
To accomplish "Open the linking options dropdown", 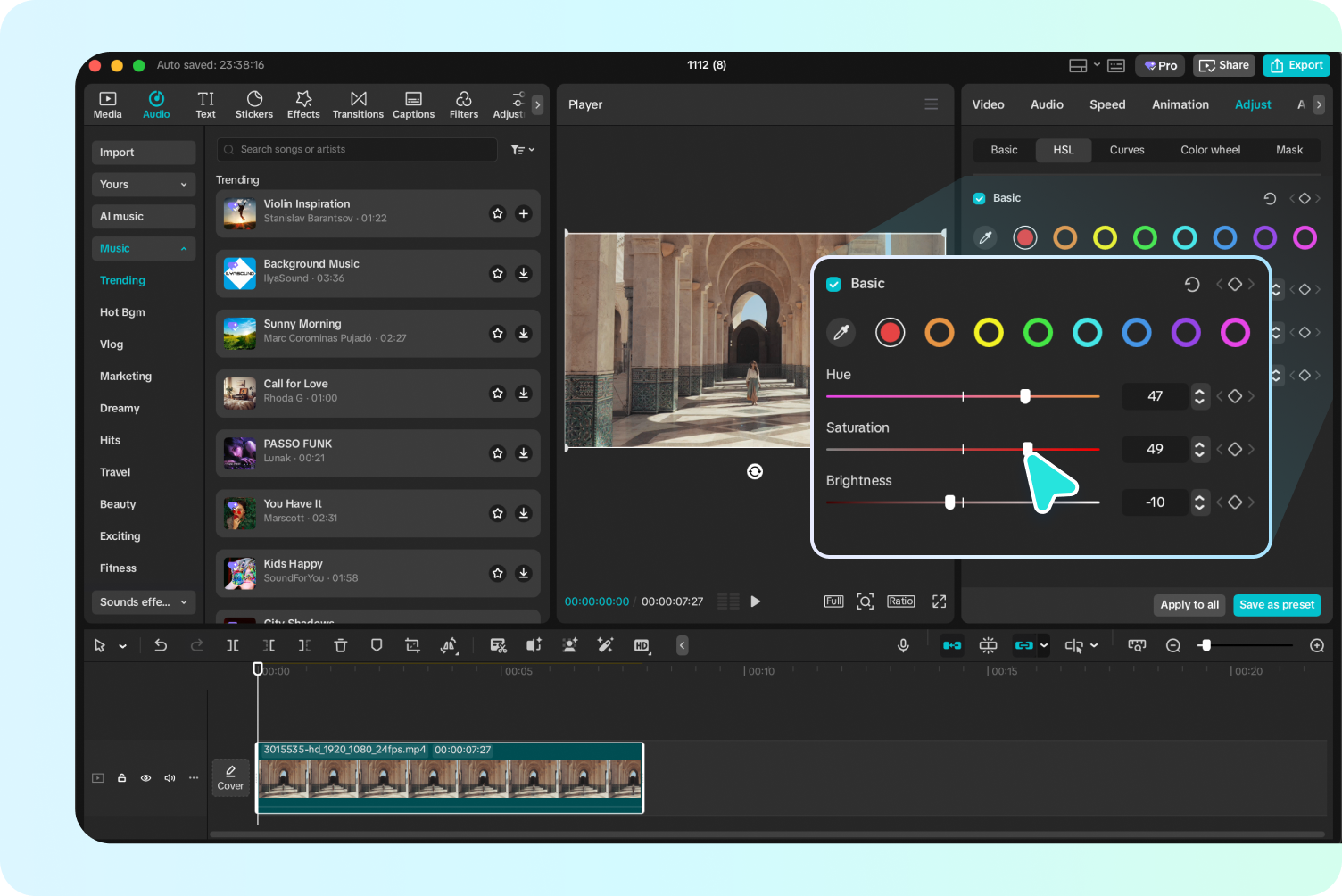I will coord(1043,645).
